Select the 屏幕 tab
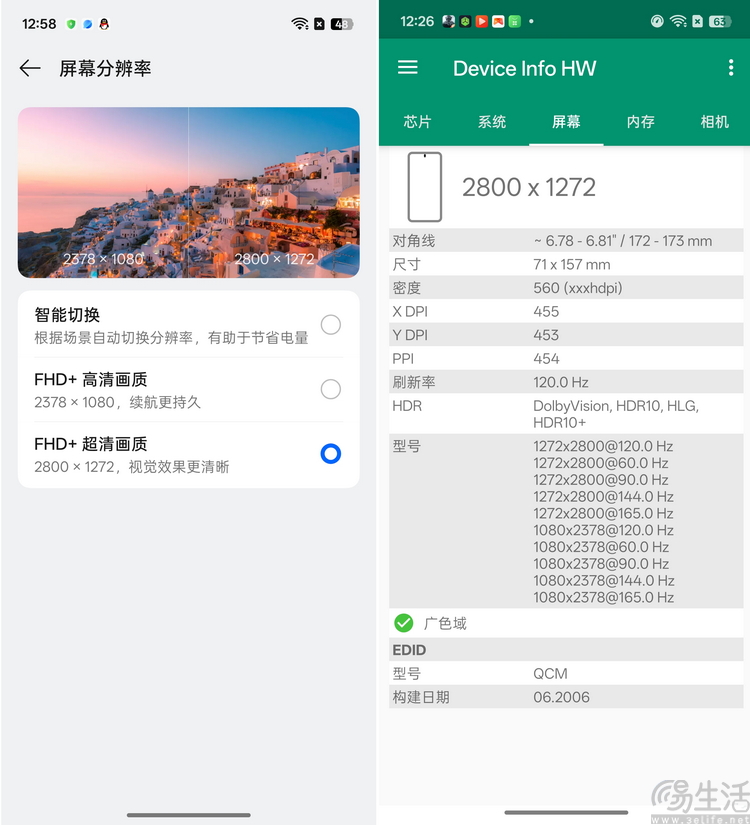 (566, 121)
